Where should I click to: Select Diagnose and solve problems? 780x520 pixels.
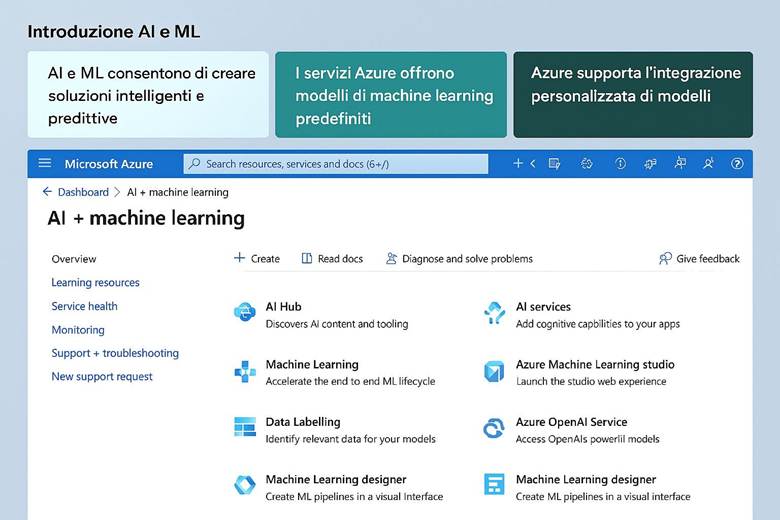tap(459, 258)
